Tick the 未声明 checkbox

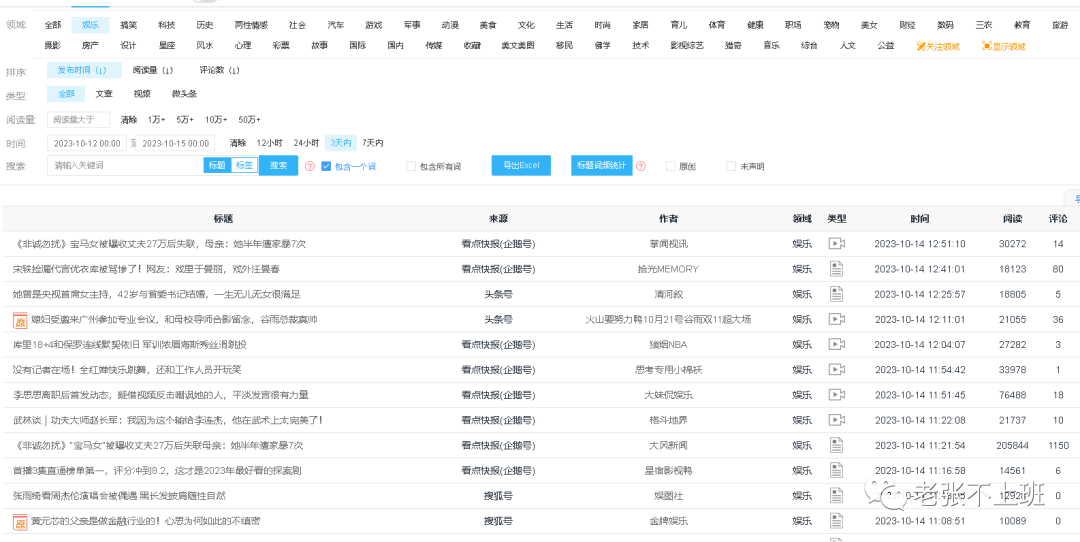click(x=731, y=166)
